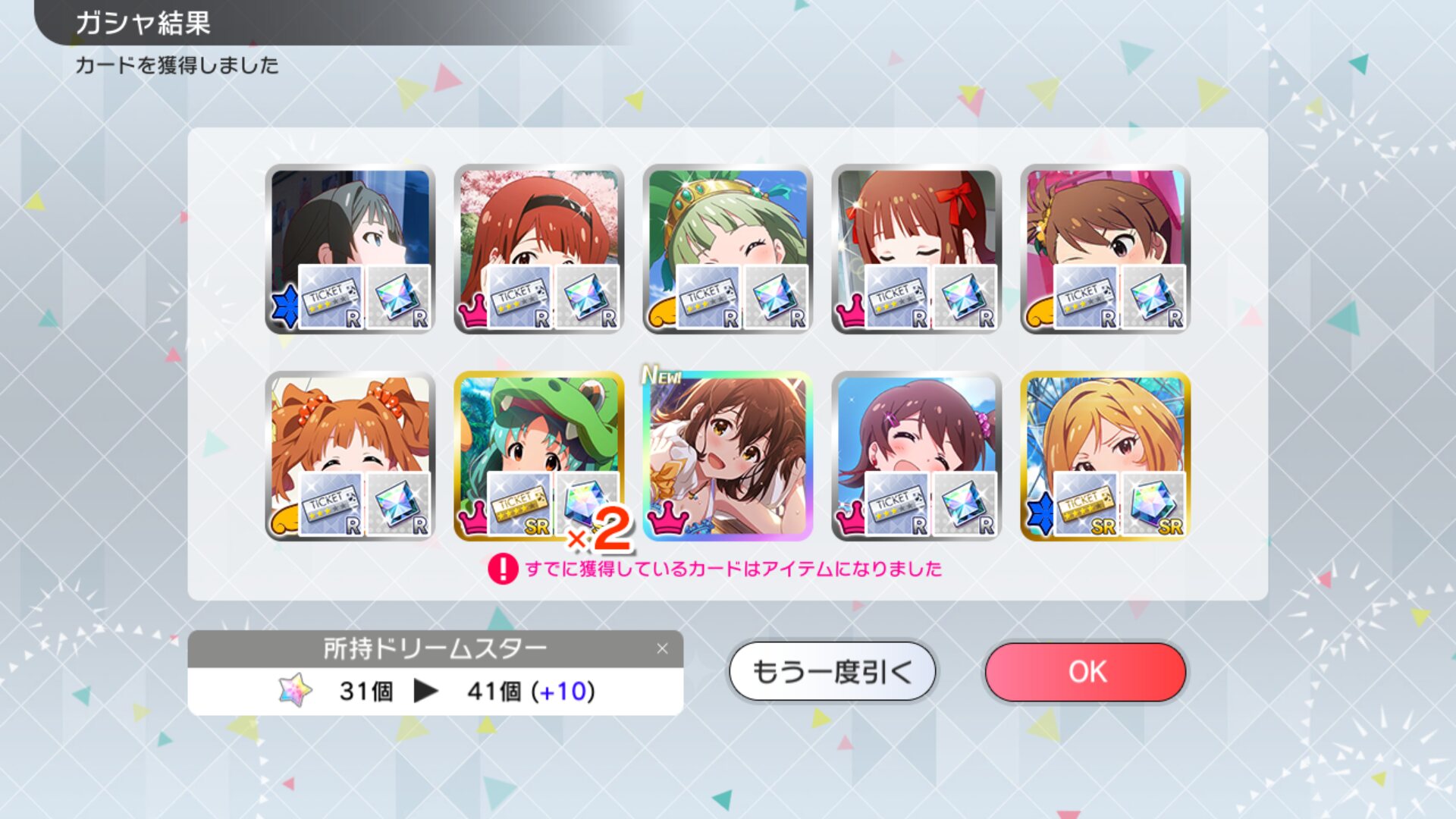Select the NEW rainbow-framed brown-haired card
1456x819 pixels.
pyautogui.click(x=727, y=456)
